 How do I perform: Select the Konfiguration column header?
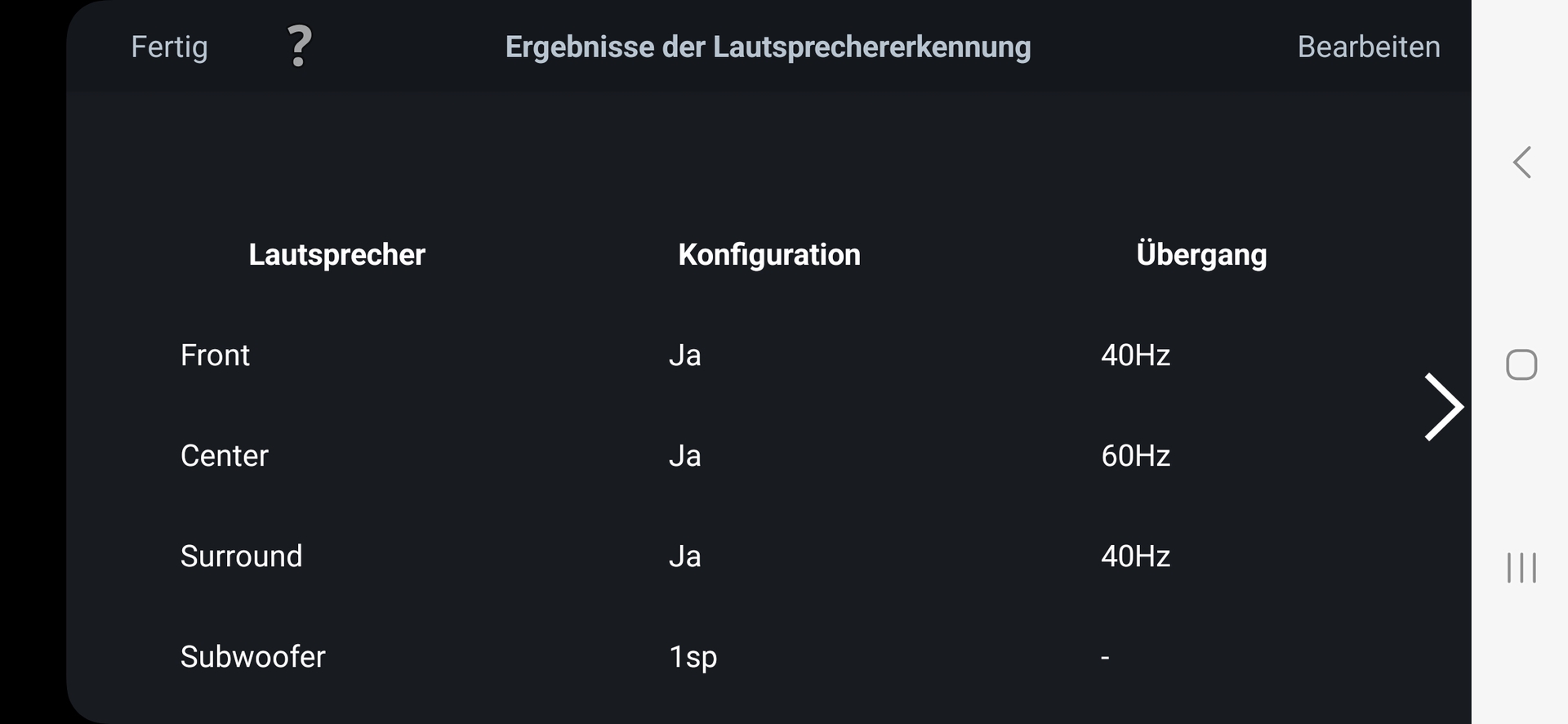coord(768,255)
